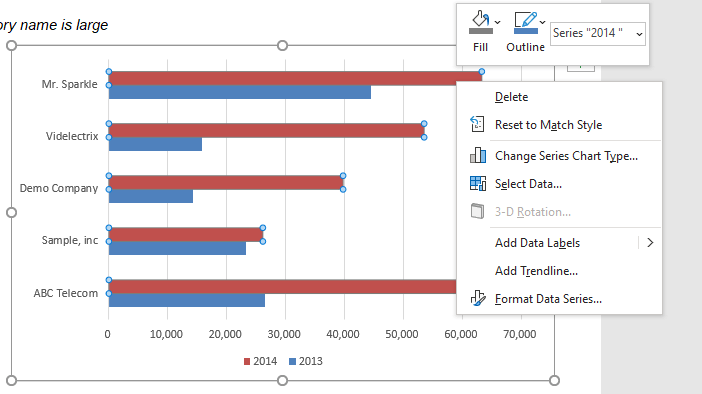Select the ABC Telecom blue 2013 bar
Screen dimensions: 702x394
[x=187, y=300]
